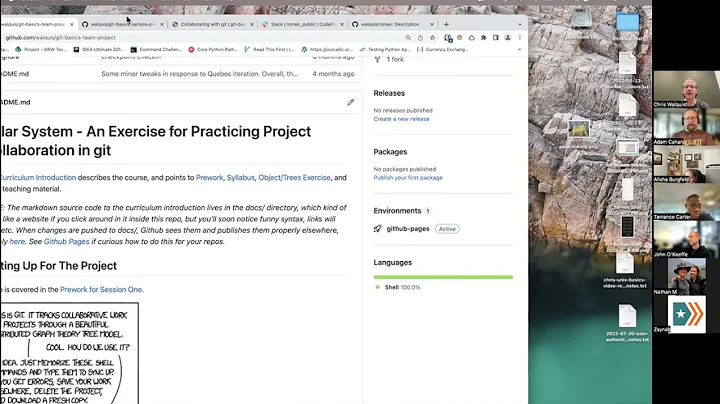
Task: Close the walquis/romeo Description tab
Action: tap(432, 24)
